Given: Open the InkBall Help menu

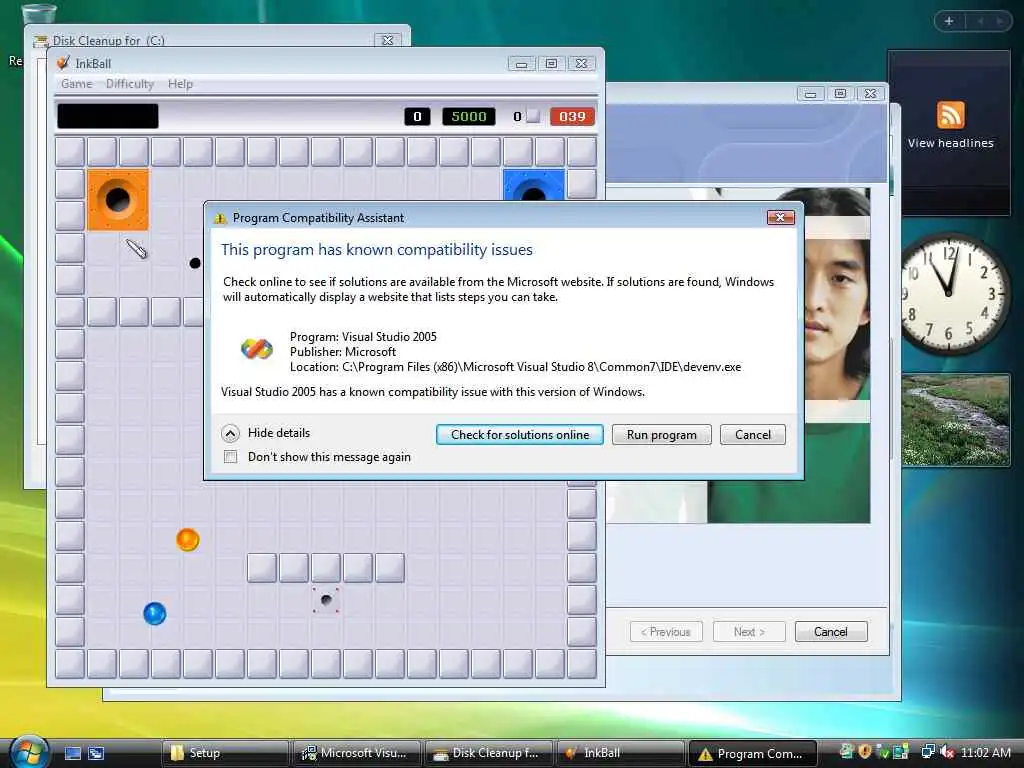Looking at the screenshot, I should [x=180, y=84].
